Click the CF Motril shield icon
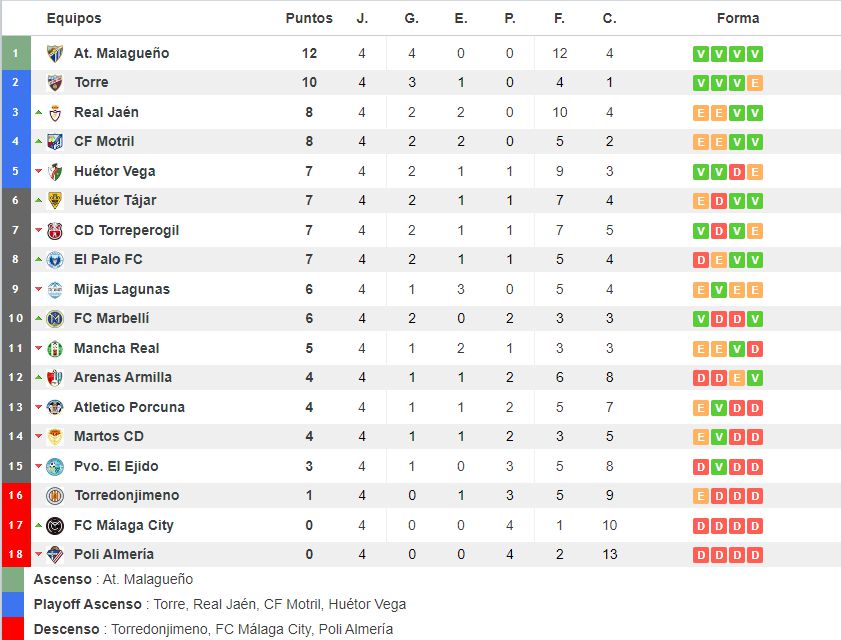This screenshot has height=640, width=841. [55, 142]
